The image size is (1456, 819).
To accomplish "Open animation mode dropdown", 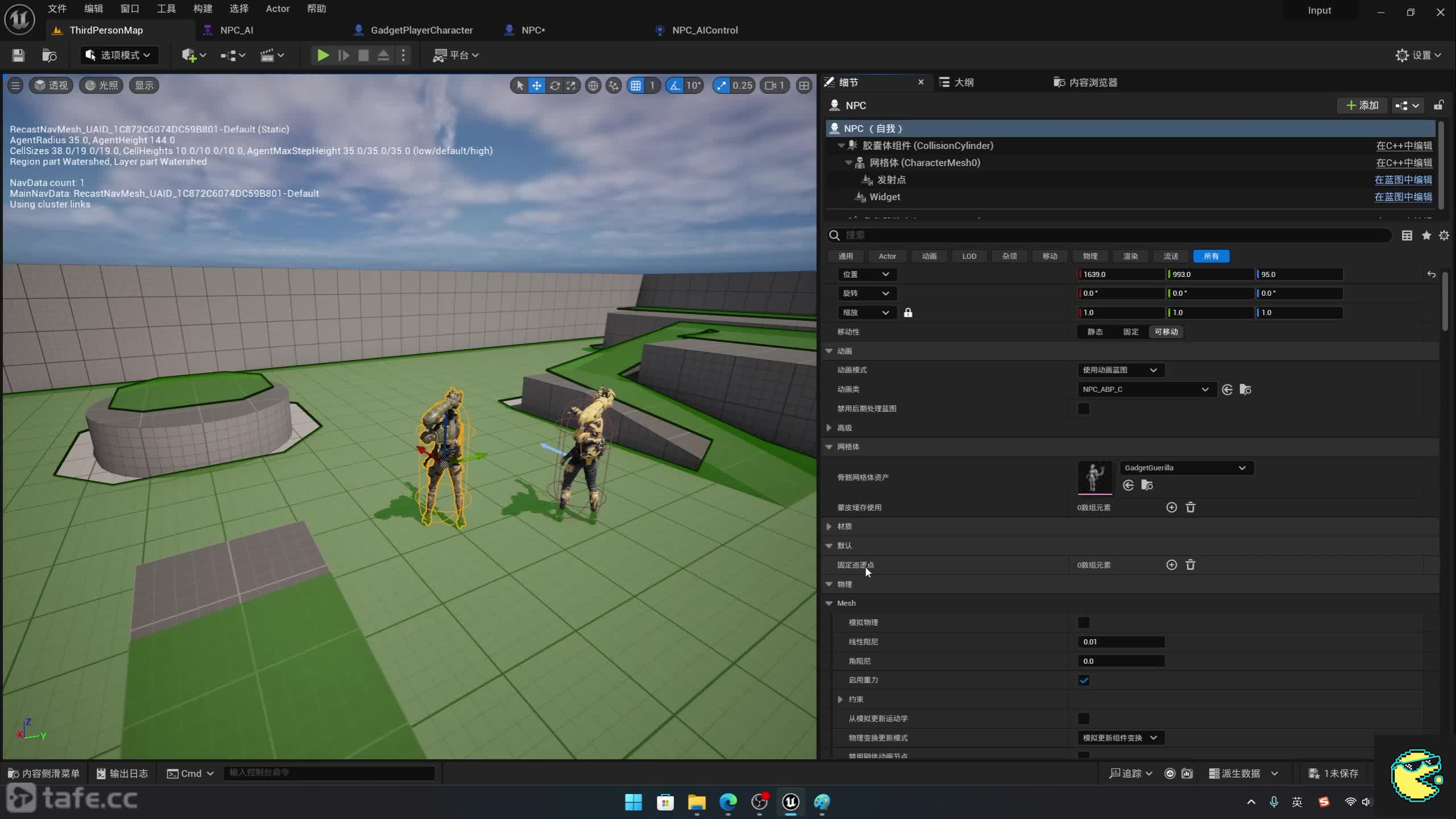I will (x=1120, y=370).
